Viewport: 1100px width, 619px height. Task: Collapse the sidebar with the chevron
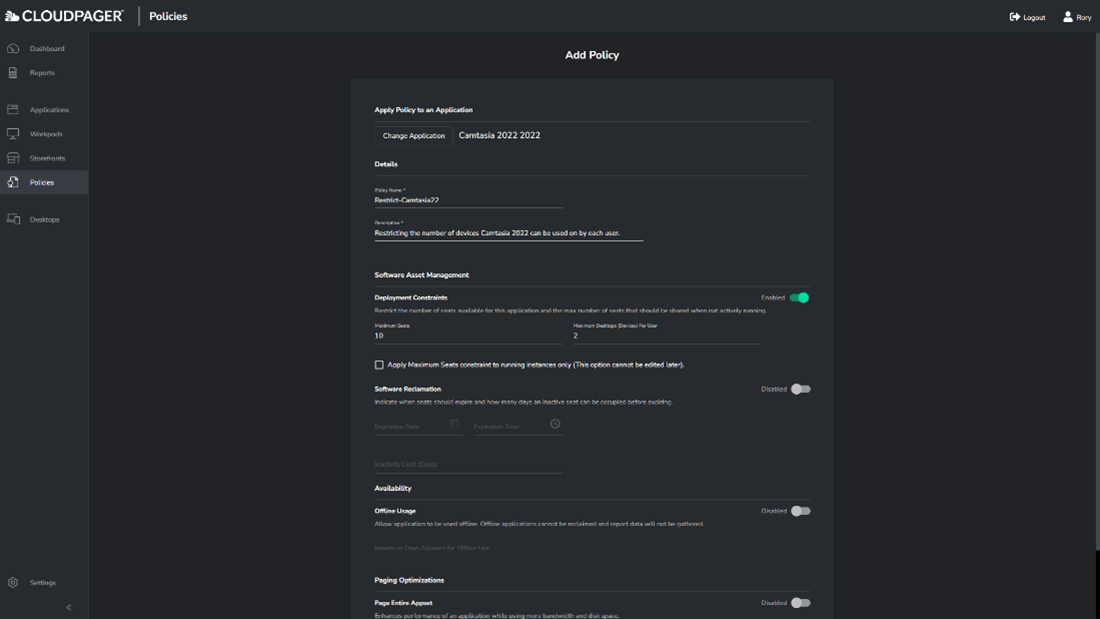(x=68, y=606)
